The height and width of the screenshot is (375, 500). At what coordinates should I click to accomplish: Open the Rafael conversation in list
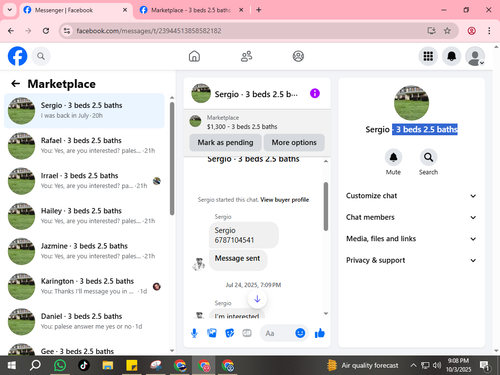tap(84, 146)
